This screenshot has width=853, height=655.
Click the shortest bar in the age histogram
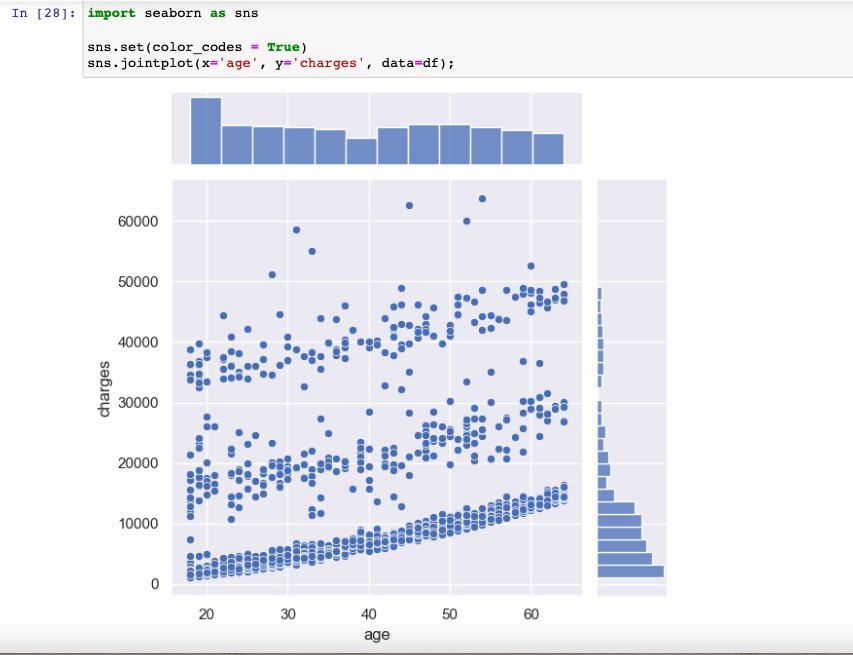click(x=362, y=151)
